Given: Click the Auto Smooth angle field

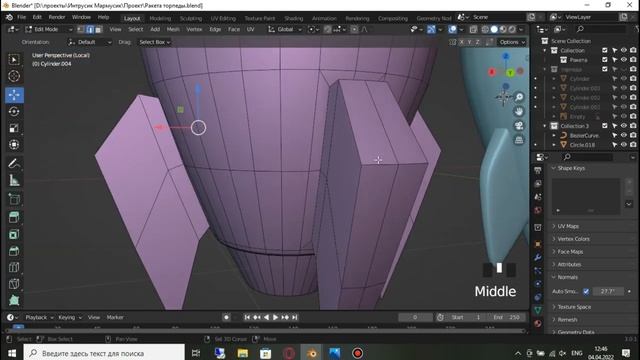Looking at the screenshot, I should tap(608, 291).
